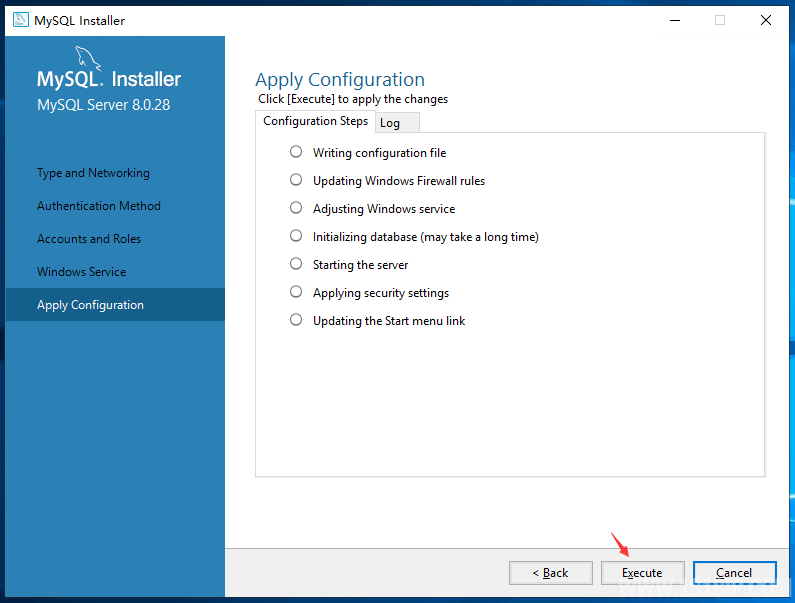The width and height of the screenshot is (795, 603).
Task: Click the 'Starting the server' text
Action: pyautogui.click(x=360, y=265)
